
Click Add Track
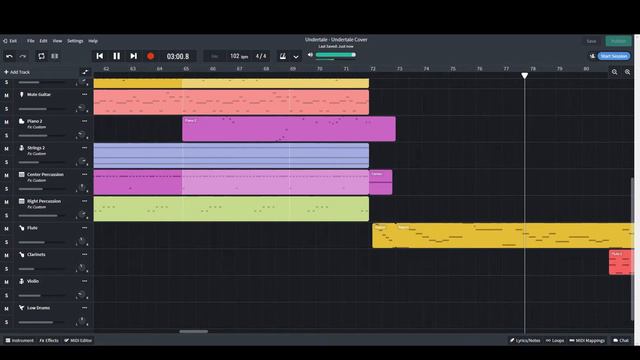(x=17, y=72)
